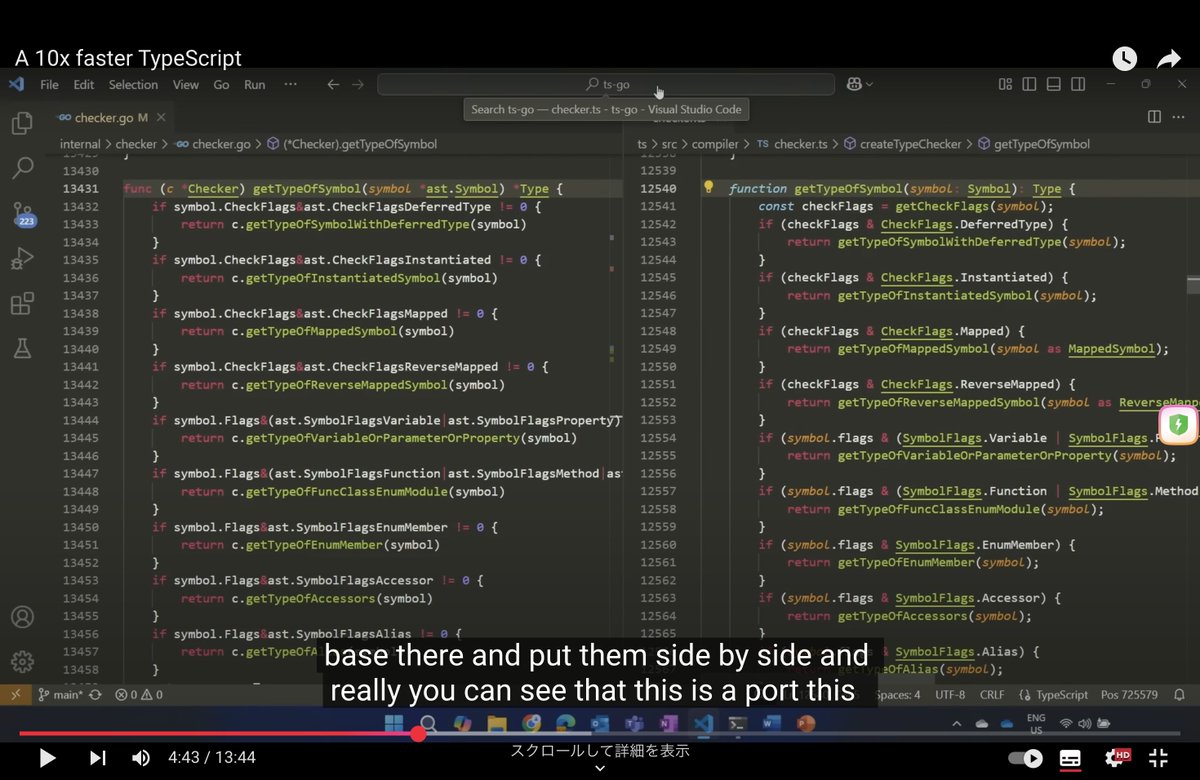1200x780 pixels.
Task: Open the View menu
Action: pyautogui.click(x=185, y=85)
